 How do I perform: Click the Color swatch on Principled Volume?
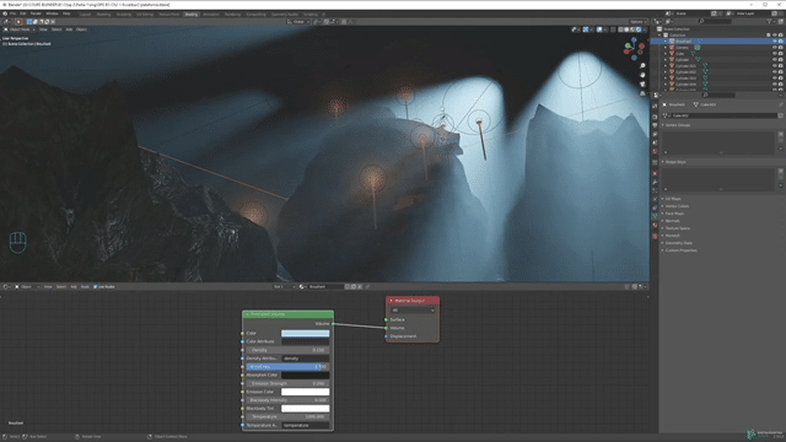pyautogui.click(x=305, y=333)
